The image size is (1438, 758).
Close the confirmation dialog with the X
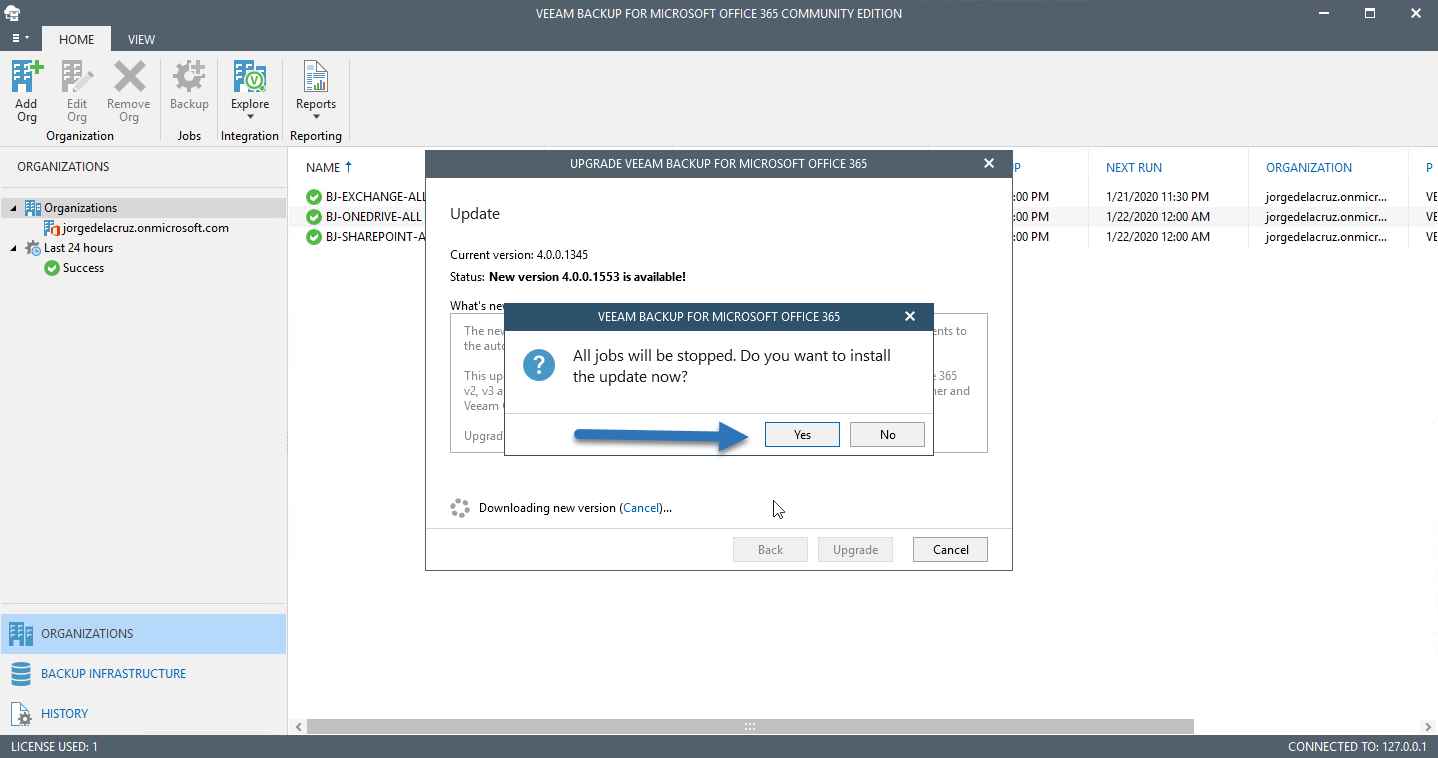[x=910, y=316]
